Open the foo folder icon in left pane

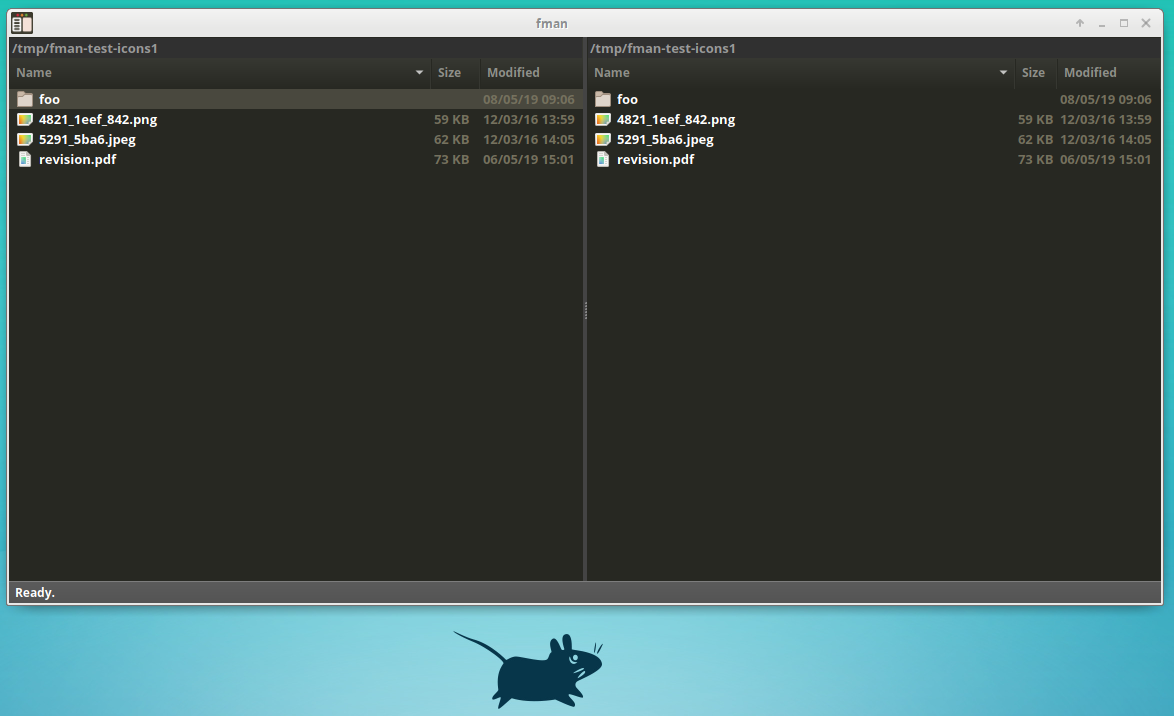pyautogui.click(x=24, y=99)
